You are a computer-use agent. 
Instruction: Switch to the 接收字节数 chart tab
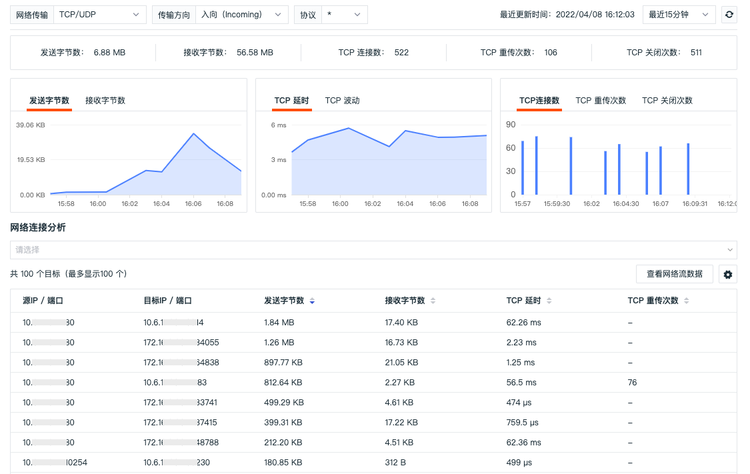pos(105,101)
